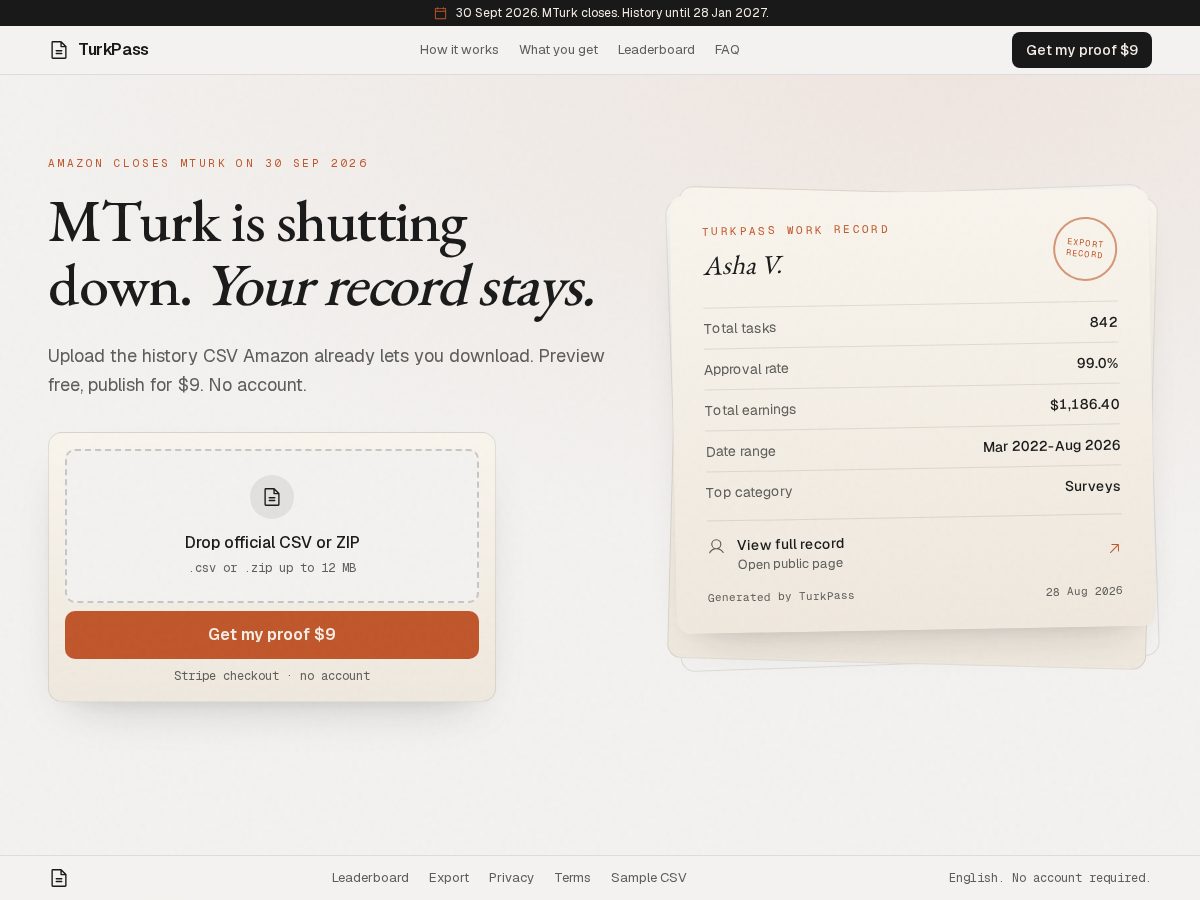Click the Total earnings label on the card
This screenshot has width=1200, height=900.
coord(750,410)
